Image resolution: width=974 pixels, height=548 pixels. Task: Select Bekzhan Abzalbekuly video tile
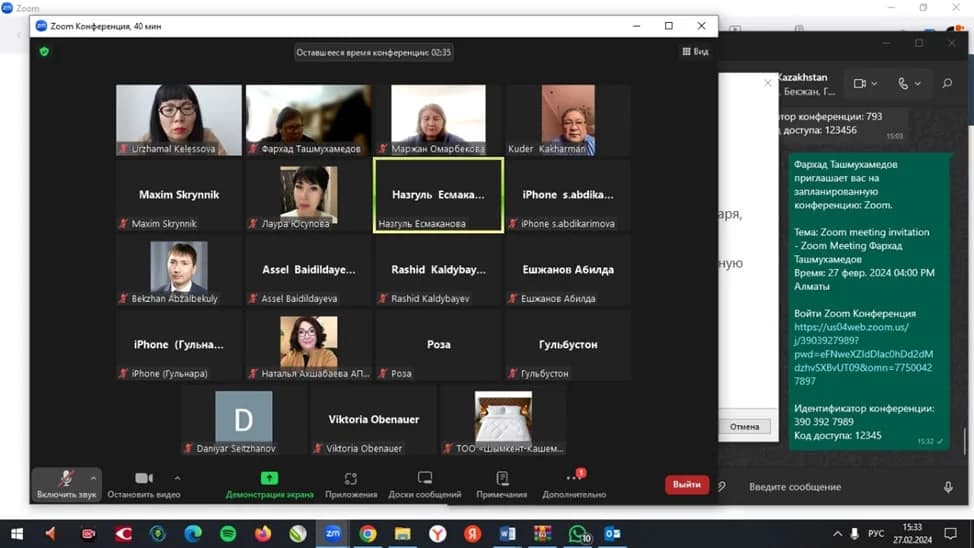coord(179,270)
